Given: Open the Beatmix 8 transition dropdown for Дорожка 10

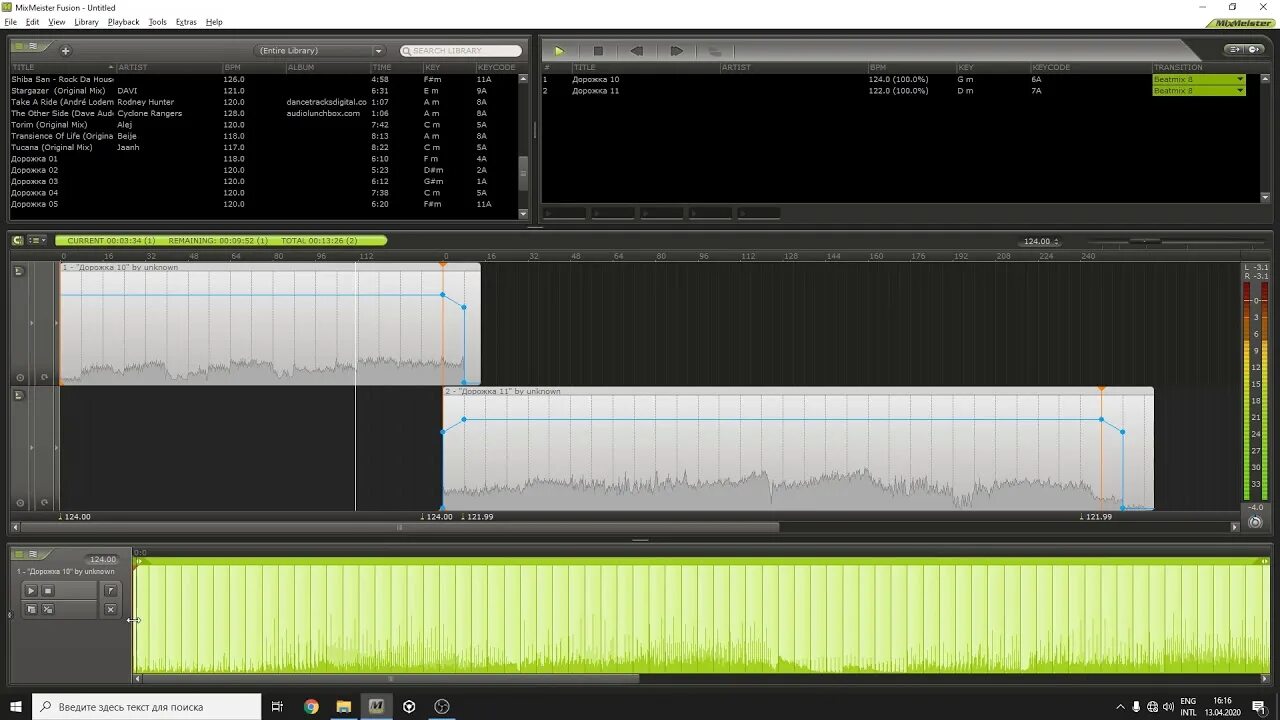Looking at the screenshot, I should pos(1199,79).
